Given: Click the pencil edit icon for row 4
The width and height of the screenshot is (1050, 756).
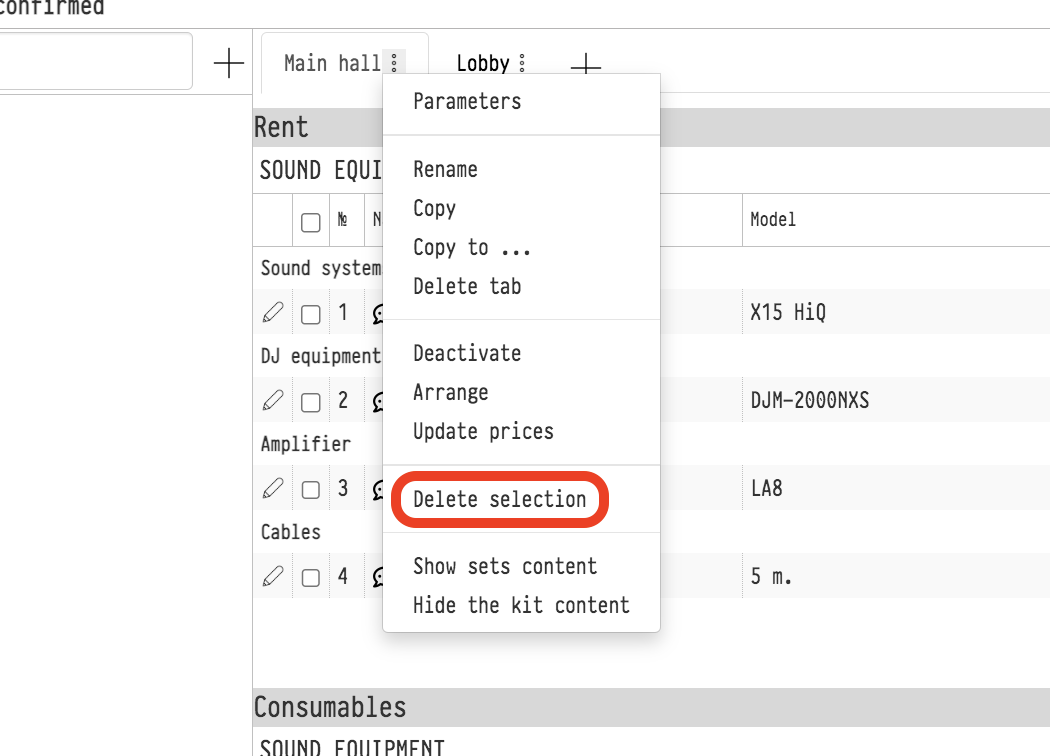Looking at the screenshot, I should tap(272, 577).
